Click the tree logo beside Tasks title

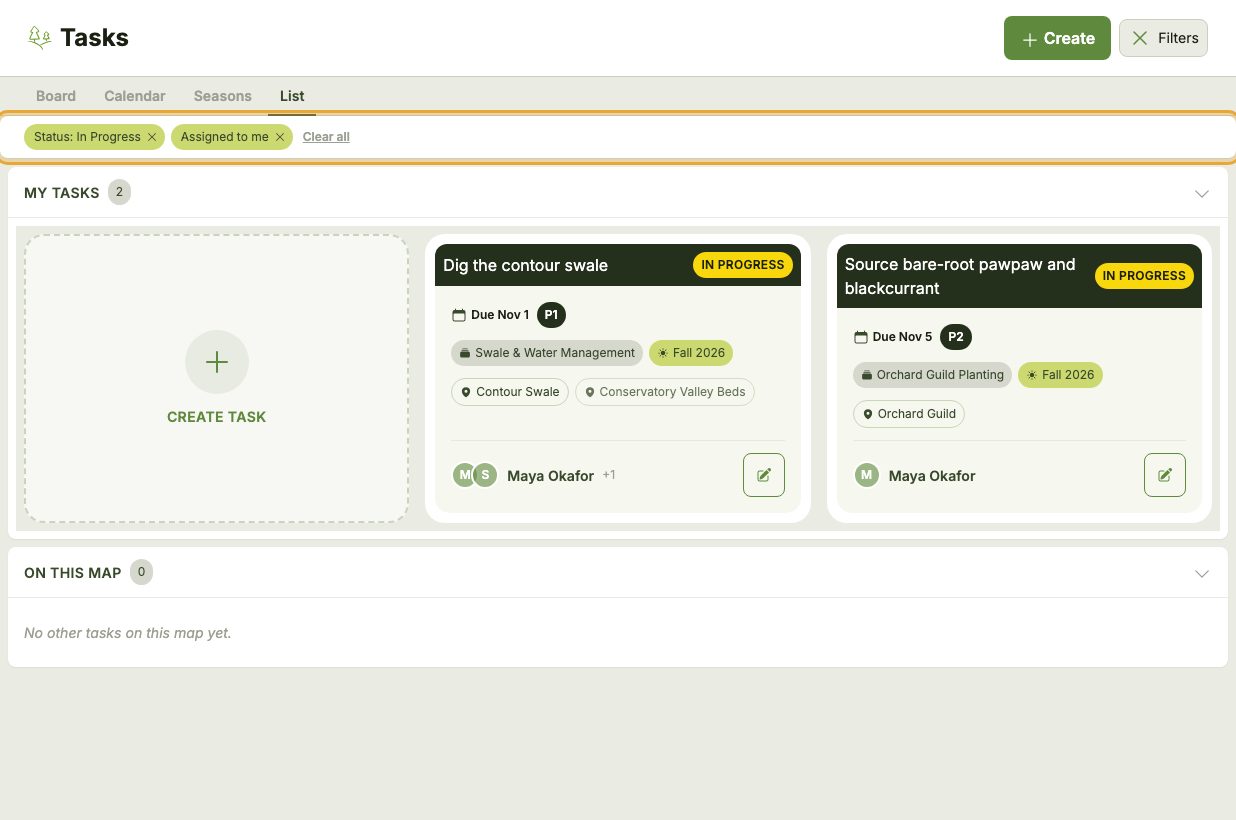pyautogui.click(x=39, y=38)
